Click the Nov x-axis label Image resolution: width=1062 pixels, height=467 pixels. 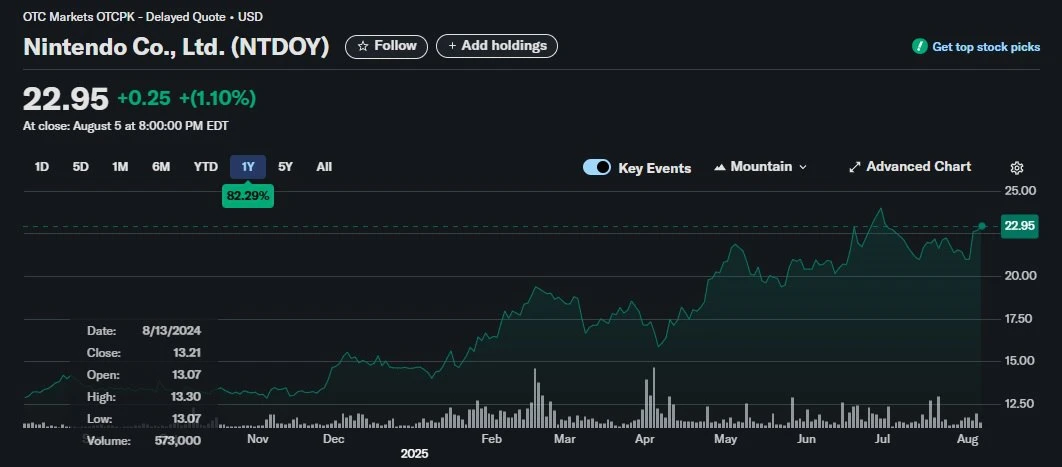pos(258,439)
